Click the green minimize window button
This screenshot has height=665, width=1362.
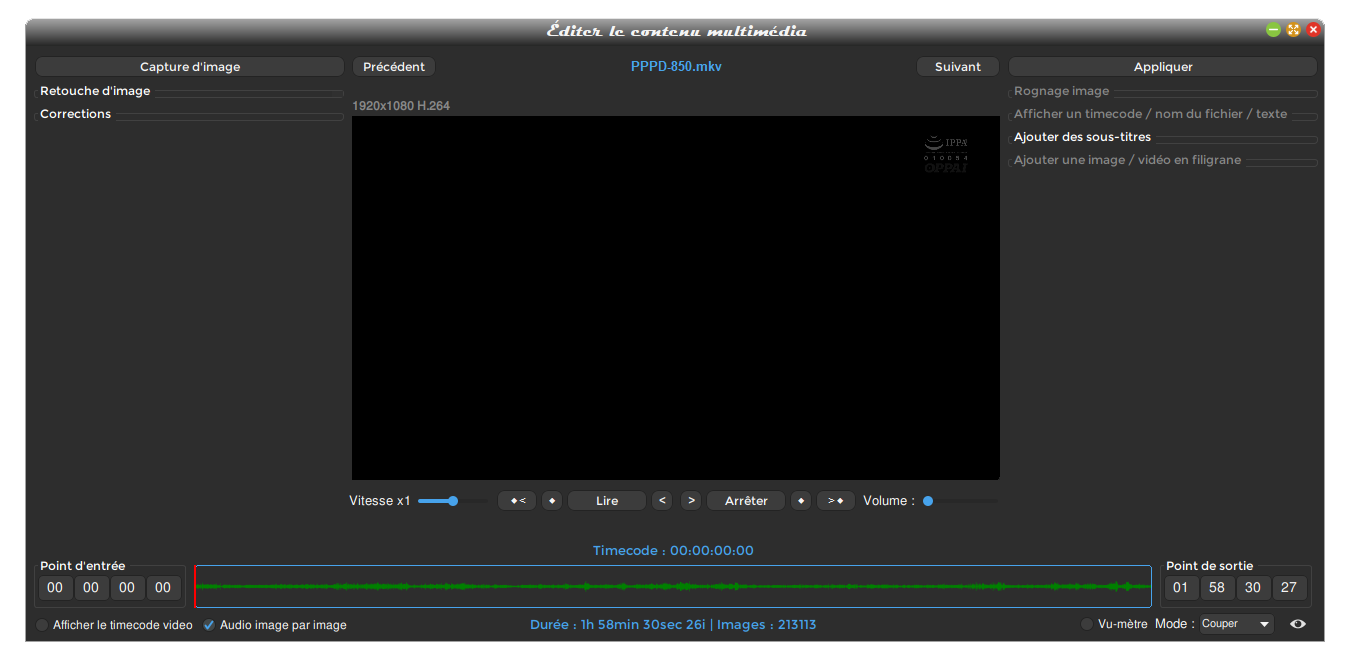[1273, 30]
